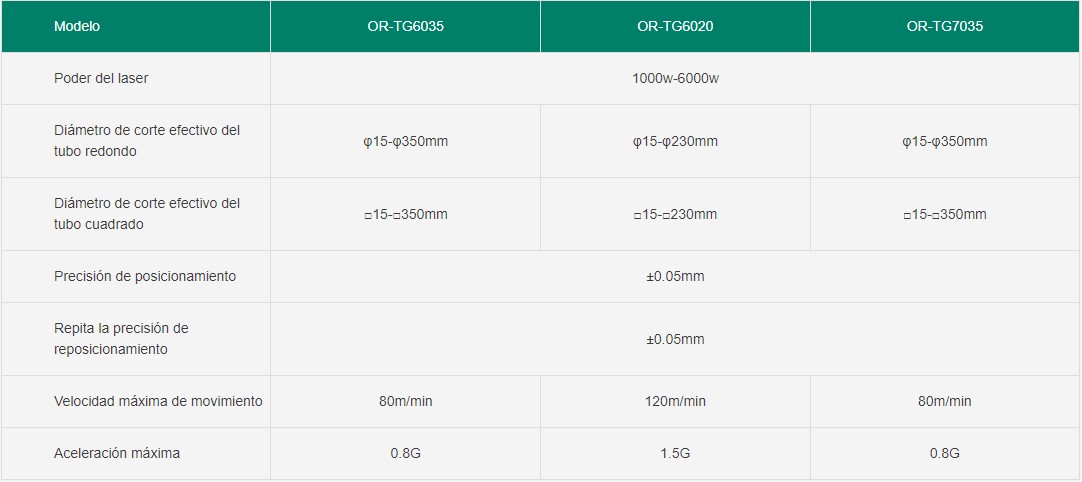Select the OR-TG6035 column header
The height and width of the screenshot is (482, 1082).
[405, 26]
